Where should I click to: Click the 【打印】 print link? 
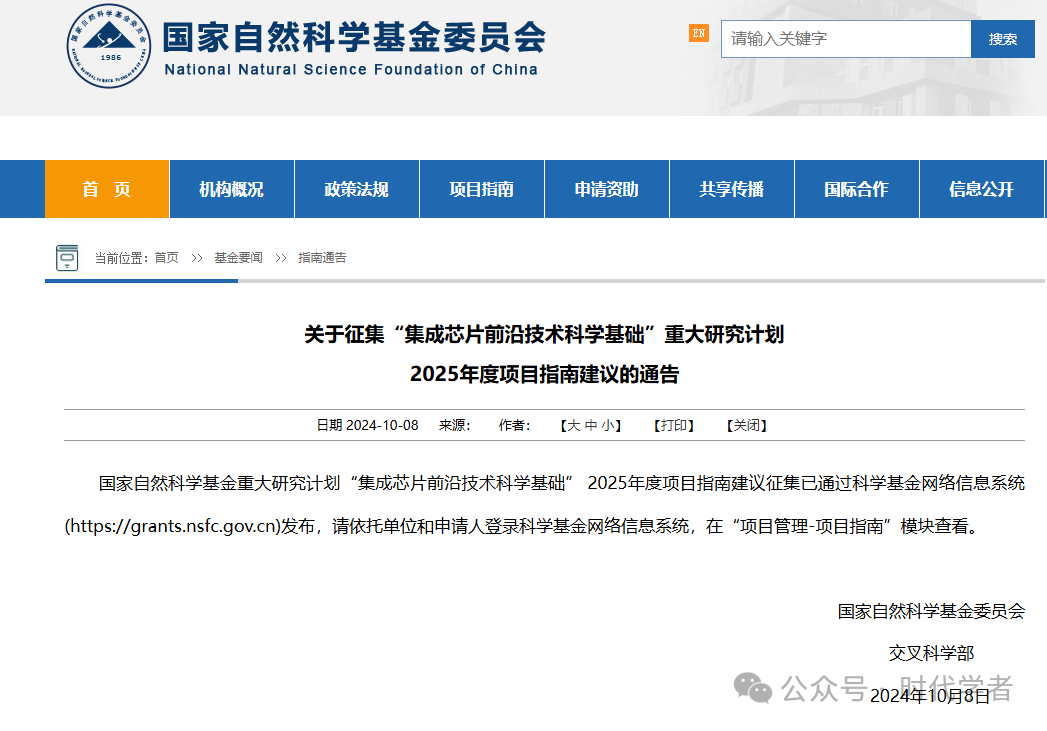click(674, 425)
